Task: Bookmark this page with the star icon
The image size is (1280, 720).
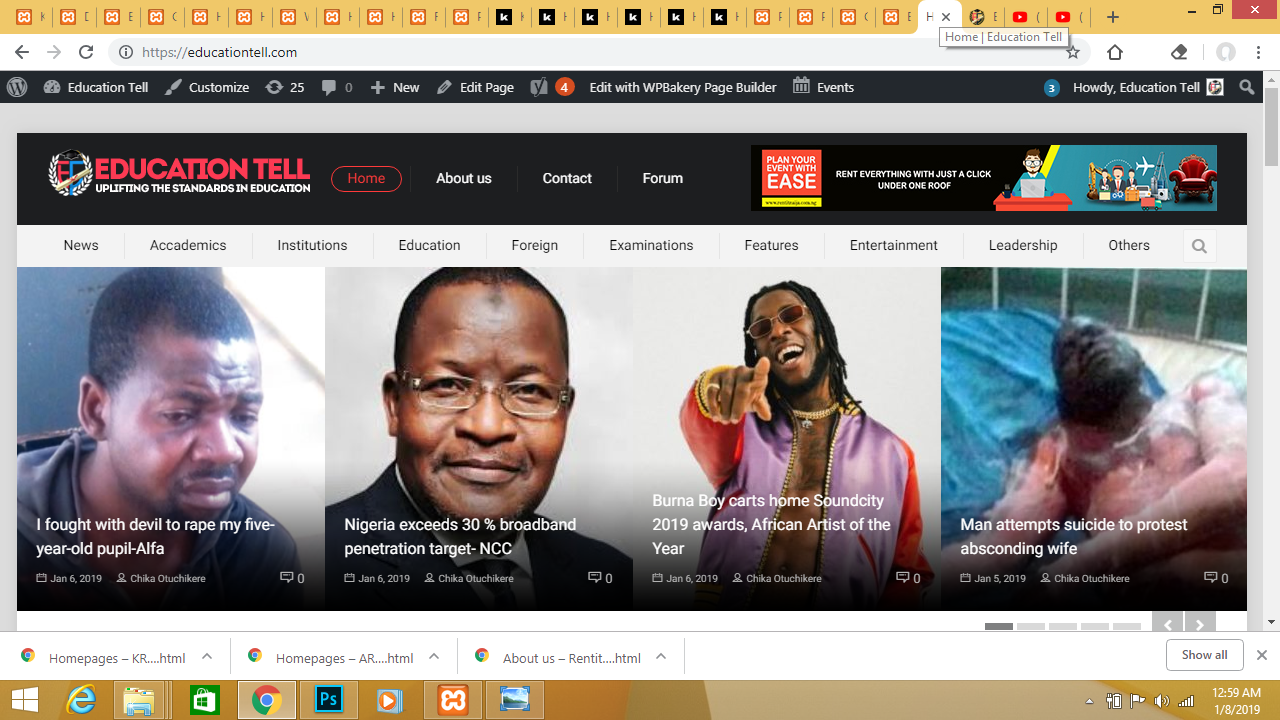Action: [x=1073, y=52]
